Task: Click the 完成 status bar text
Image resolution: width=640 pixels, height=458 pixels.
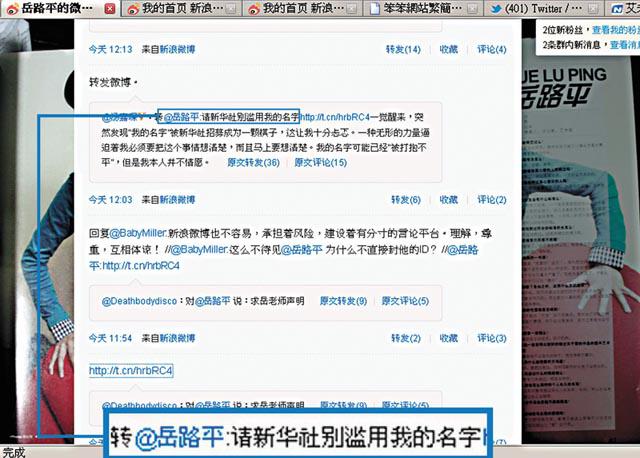Action: 14,452
